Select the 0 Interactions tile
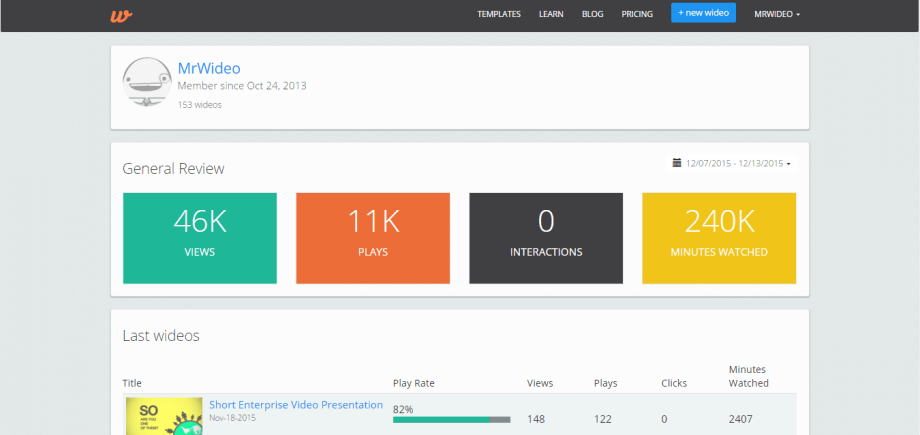 546,238
